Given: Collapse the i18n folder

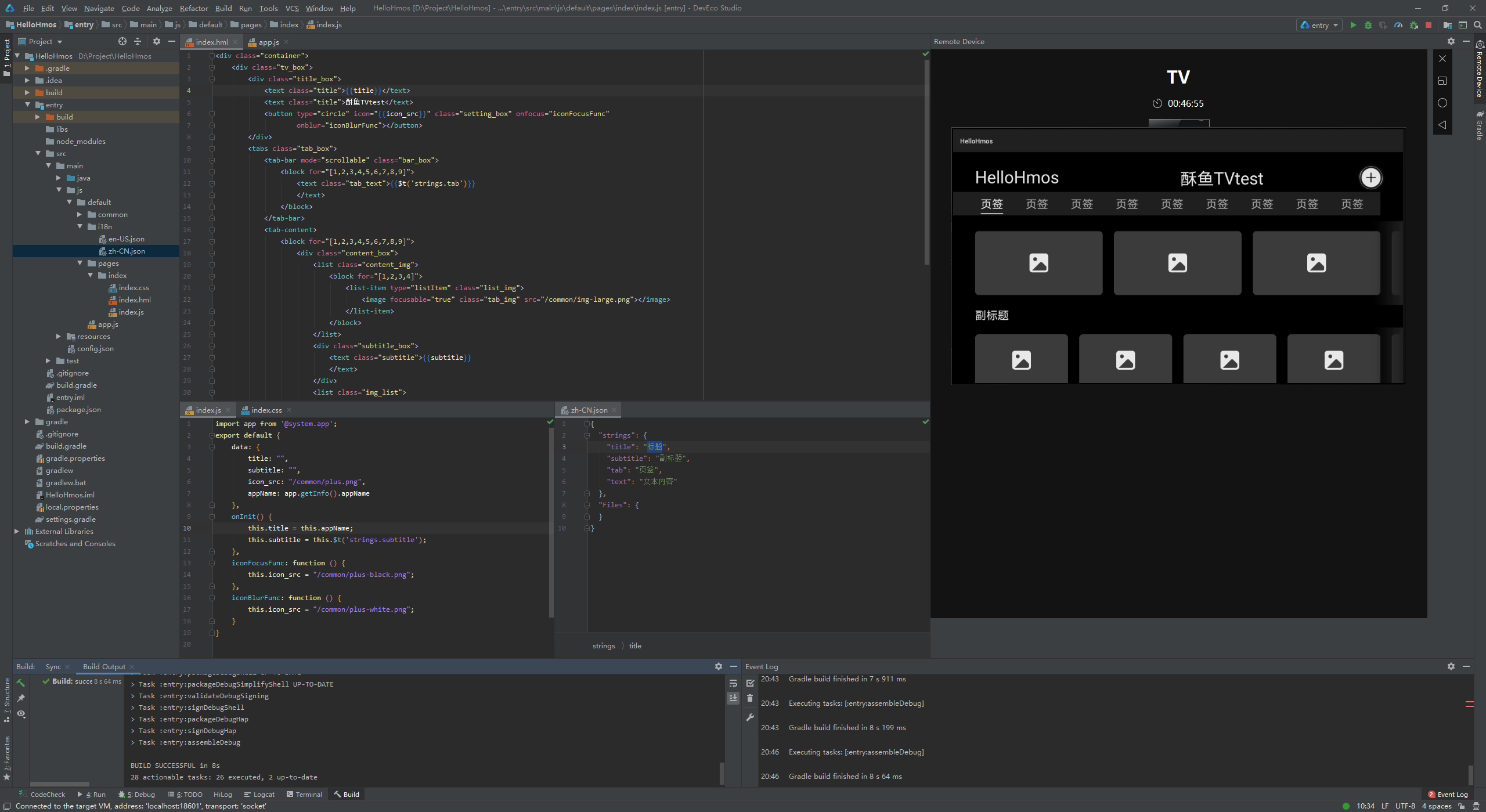Looking at the screenshot, I should tap(79, 226).
